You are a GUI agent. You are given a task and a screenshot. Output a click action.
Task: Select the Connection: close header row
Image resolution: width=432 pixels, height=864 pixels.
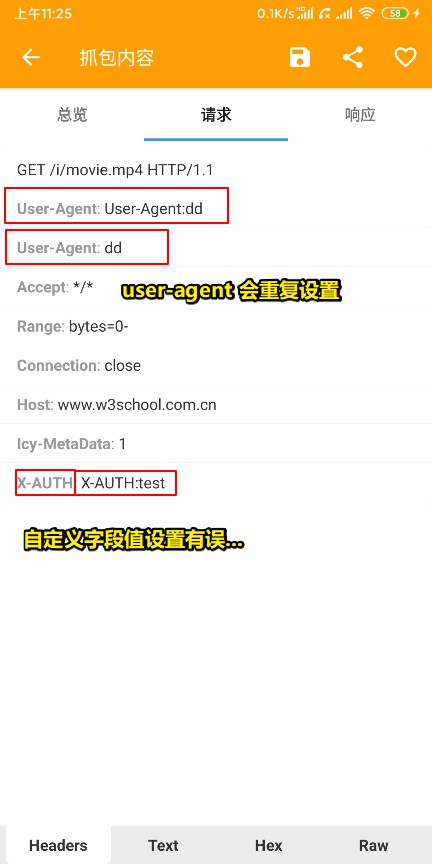216,365
